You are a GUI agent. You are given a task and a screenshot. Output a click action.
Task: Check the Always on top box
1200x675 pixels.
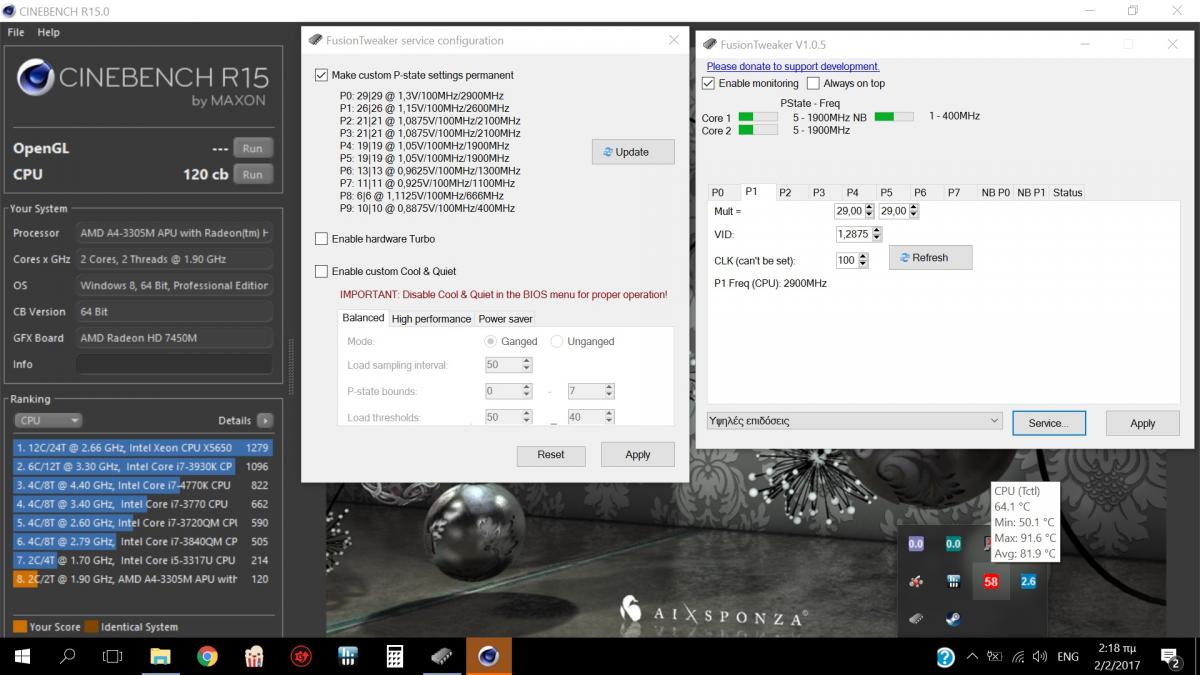pyautogui.click(x=813, y=83)
